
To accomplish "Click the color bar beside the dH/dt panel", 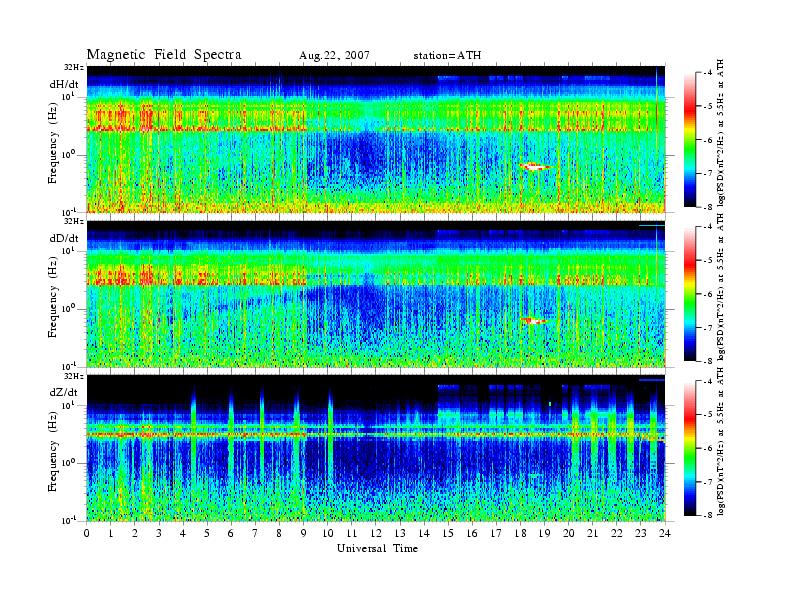I will (690, 140).
